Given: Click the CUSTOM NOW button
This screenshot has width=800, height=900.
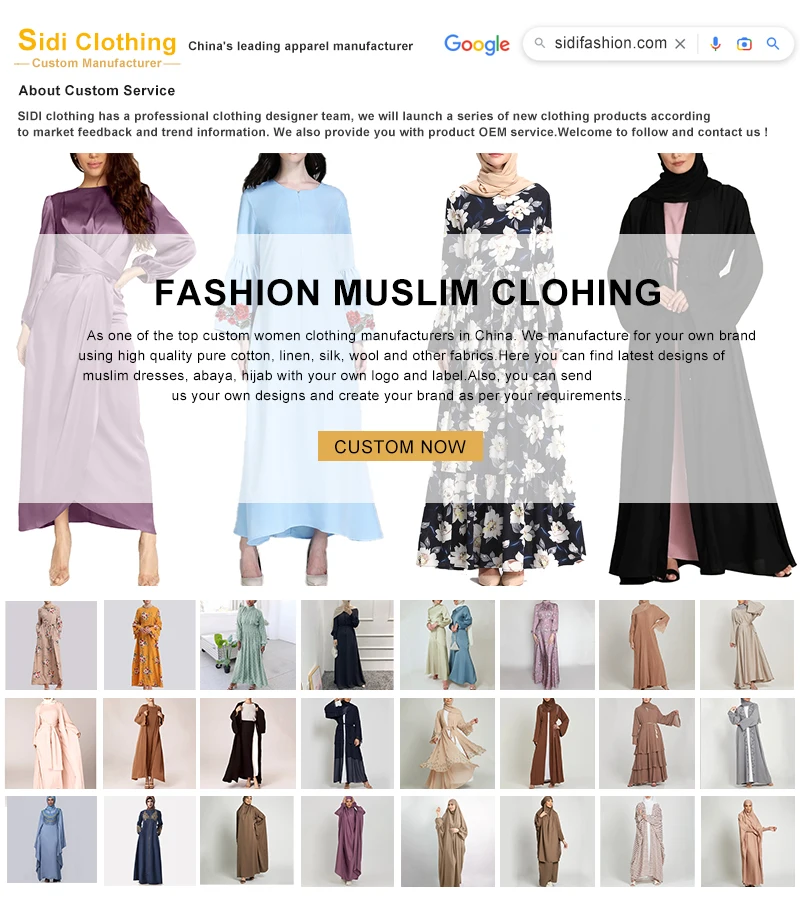Looking at the screenshot, I should 400,446.
